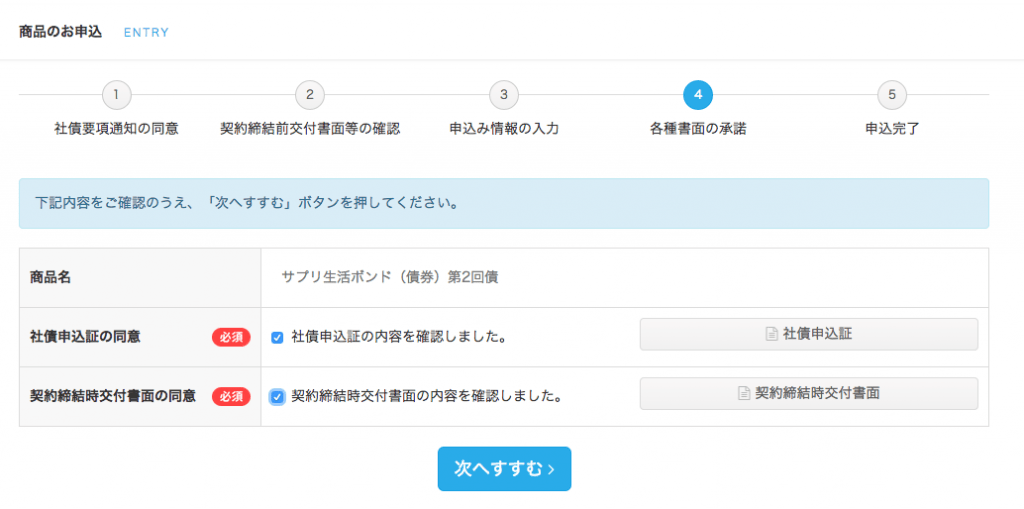The height and width of the screenshot is (509, 1024).
Task: Open the 社債申込証 document button
Action: (808, 335)
